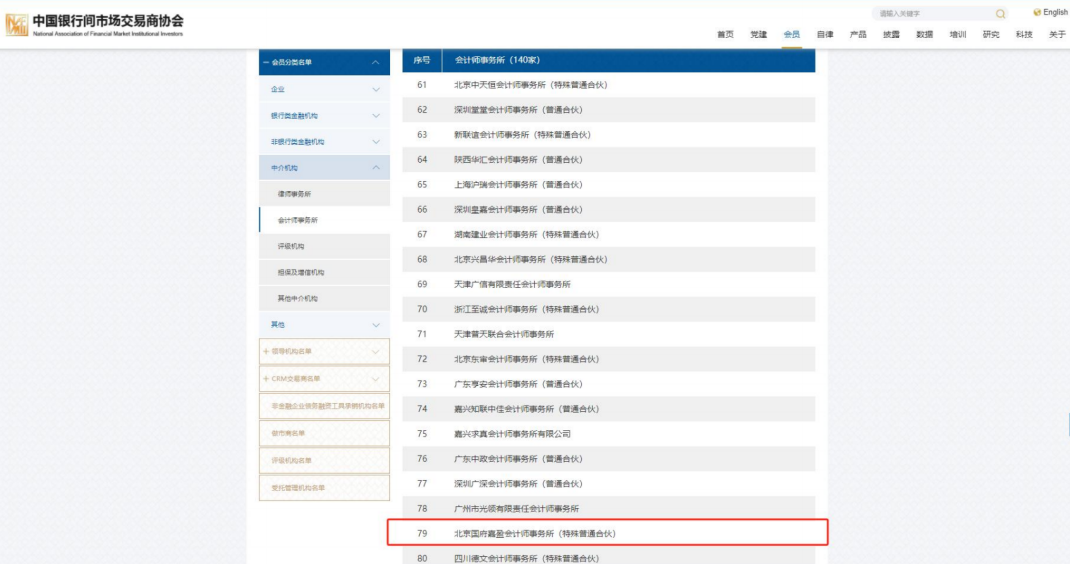Expand the 企业 category chevron
The image size is (1070, 564).
(x=375, y=89)
